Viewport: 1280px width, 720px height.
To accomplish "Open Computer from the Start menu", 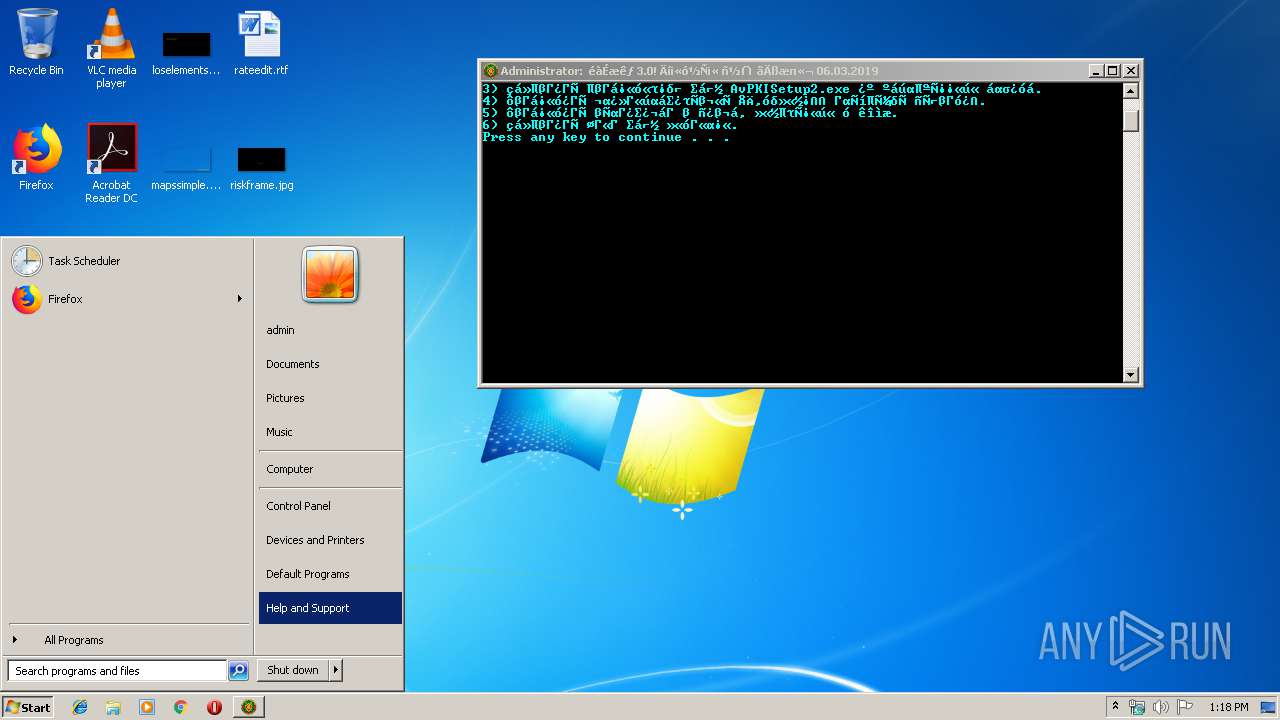I will 330,469.
